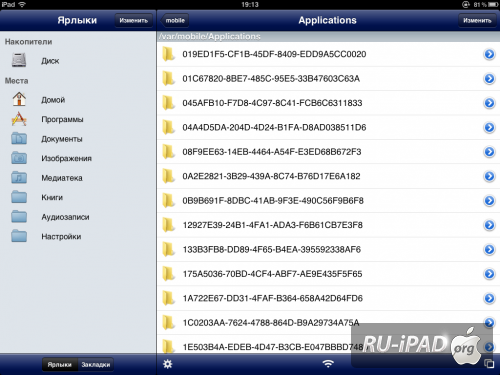Go back to the mobile folder
The height and width of the screenshot is (375, 500).
[x=174, y=20]
